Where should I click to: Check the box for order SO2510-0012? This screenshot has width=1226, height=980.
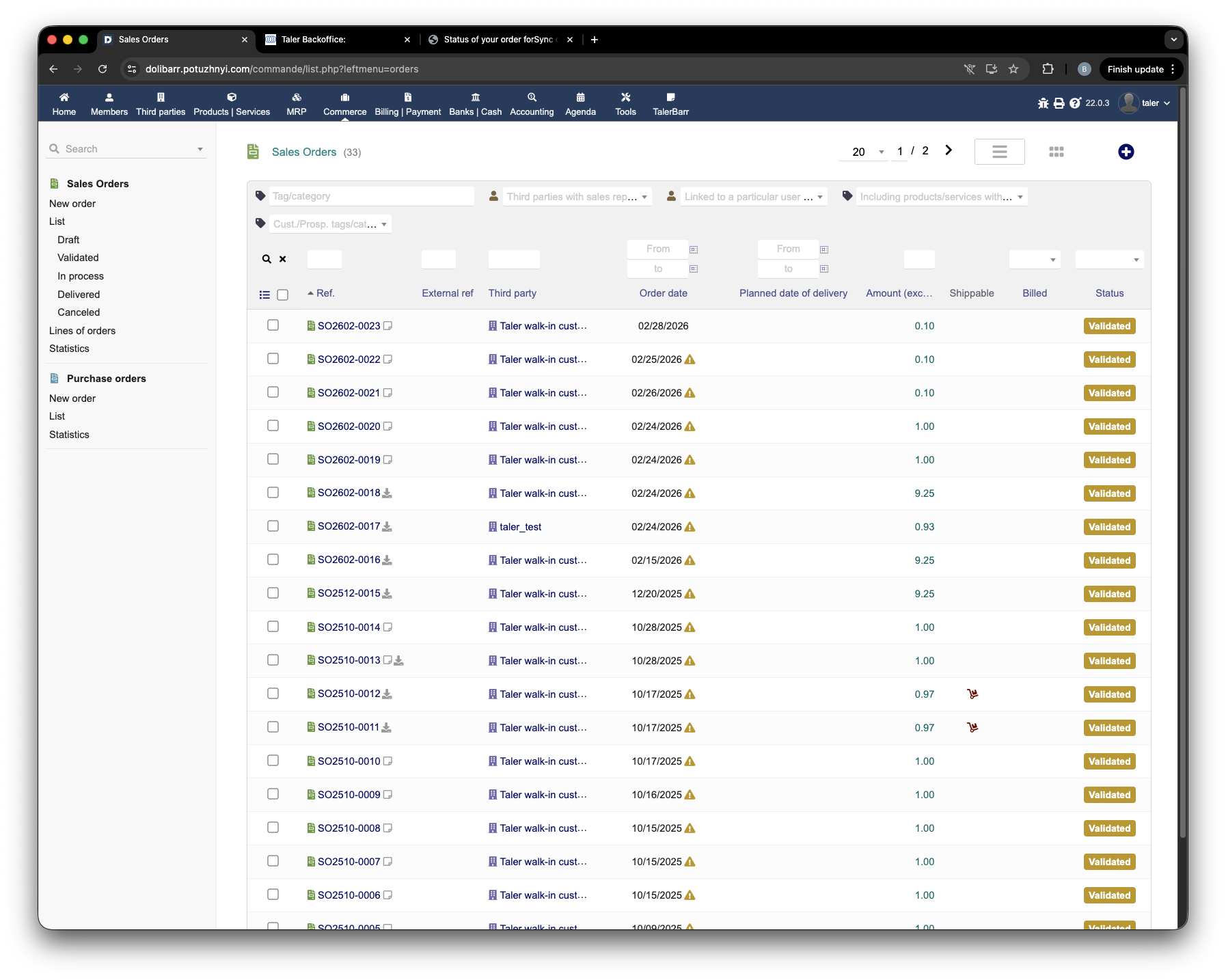[x=273, y=694]
